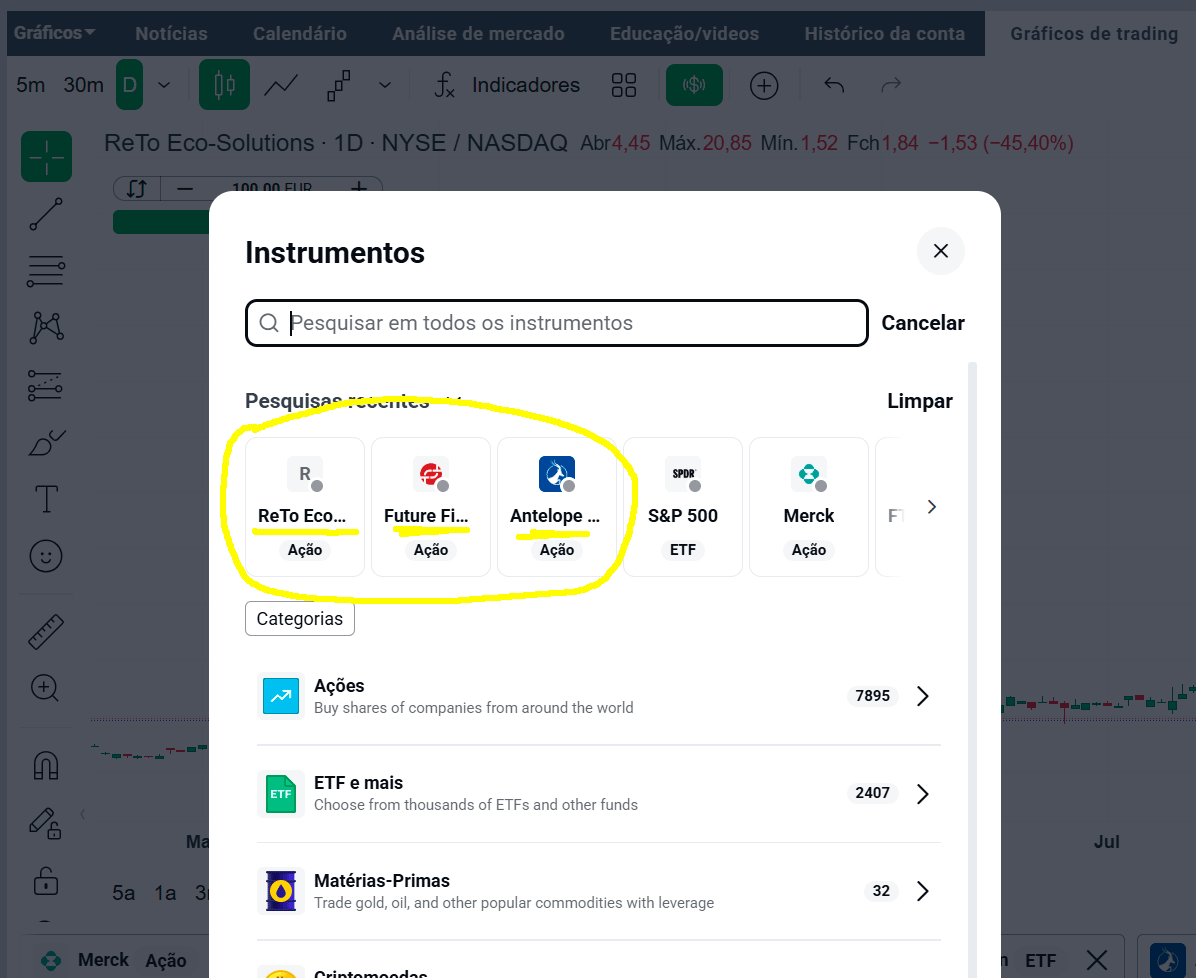Screen dimensions: 1196x978
Task: Close the Instrumentos dialog
Action: pyautogui.click(x=940, y=251)
